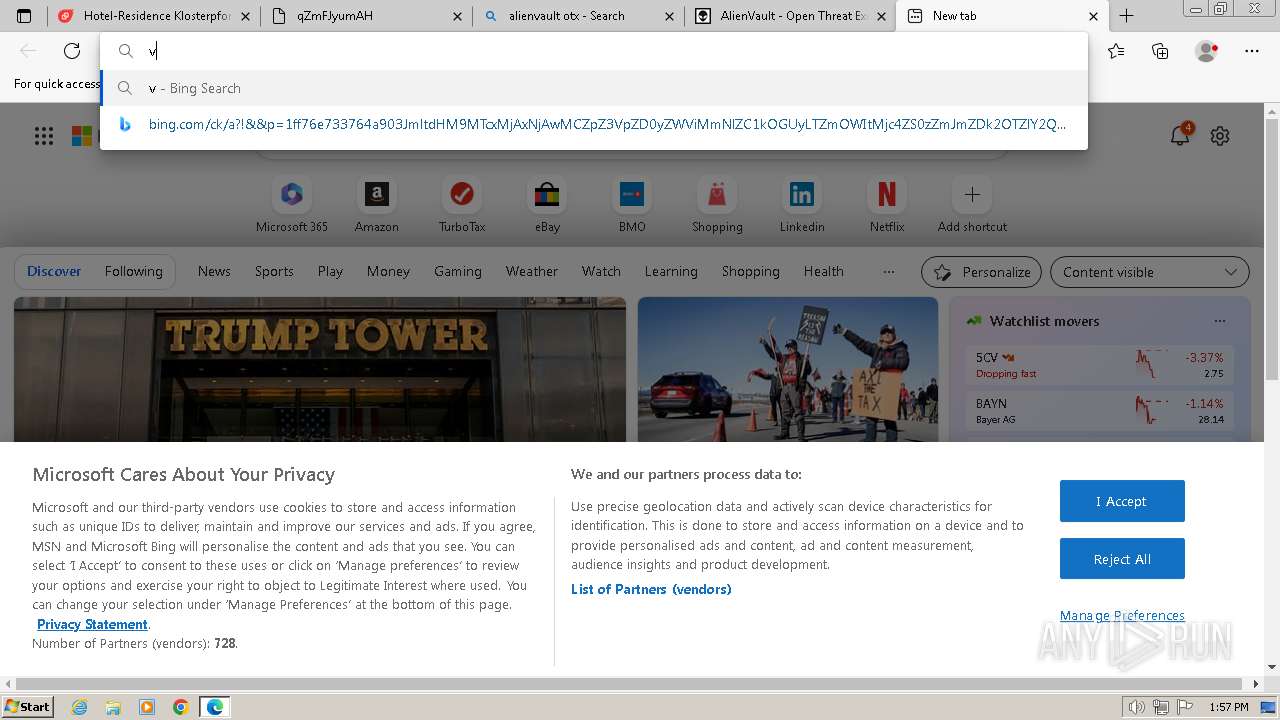Open the protest tax news thumbnail
Screen dimensions: 1280x720
tap(788, 369)
